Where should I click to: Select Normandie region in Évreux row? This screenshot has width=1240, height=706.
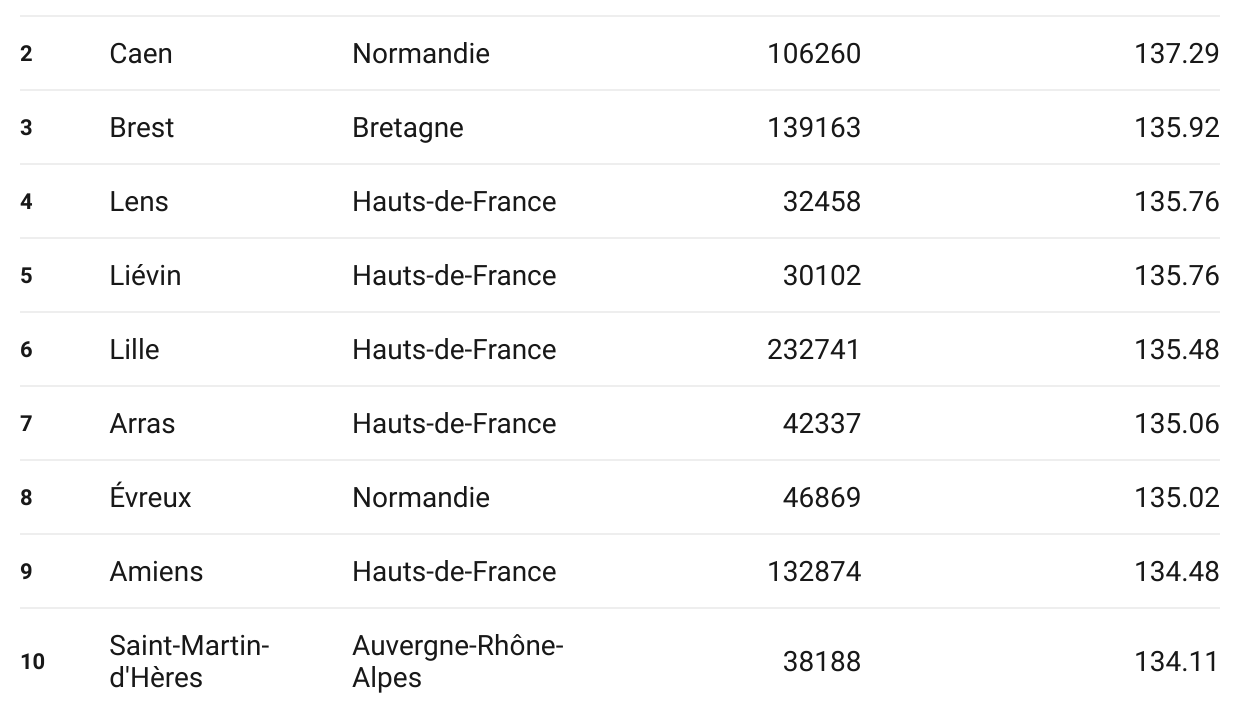[x=421, y=497]
